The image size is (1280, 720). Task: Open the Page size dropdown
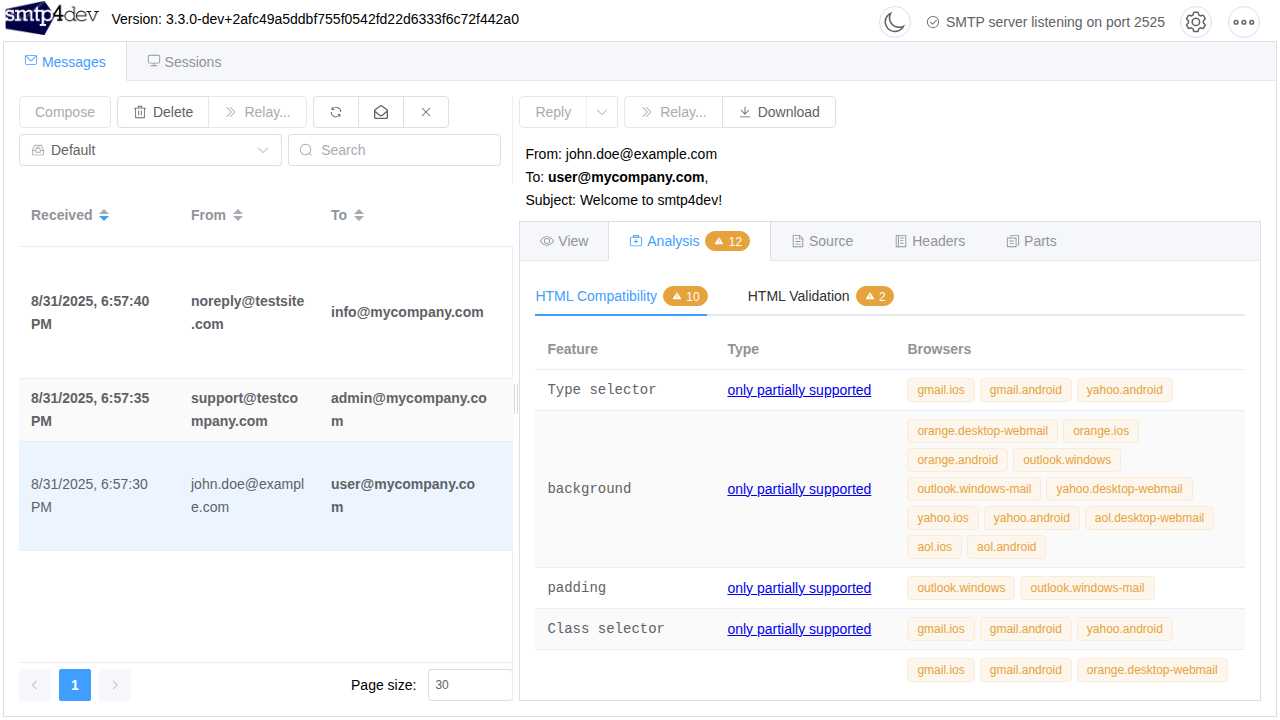point(470,685)
